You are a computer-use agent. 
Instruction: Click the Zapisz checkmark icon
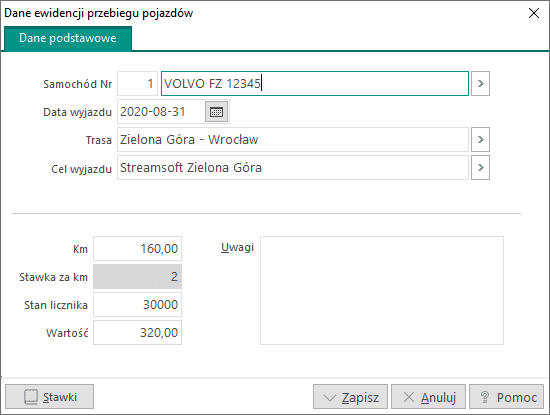330,397
